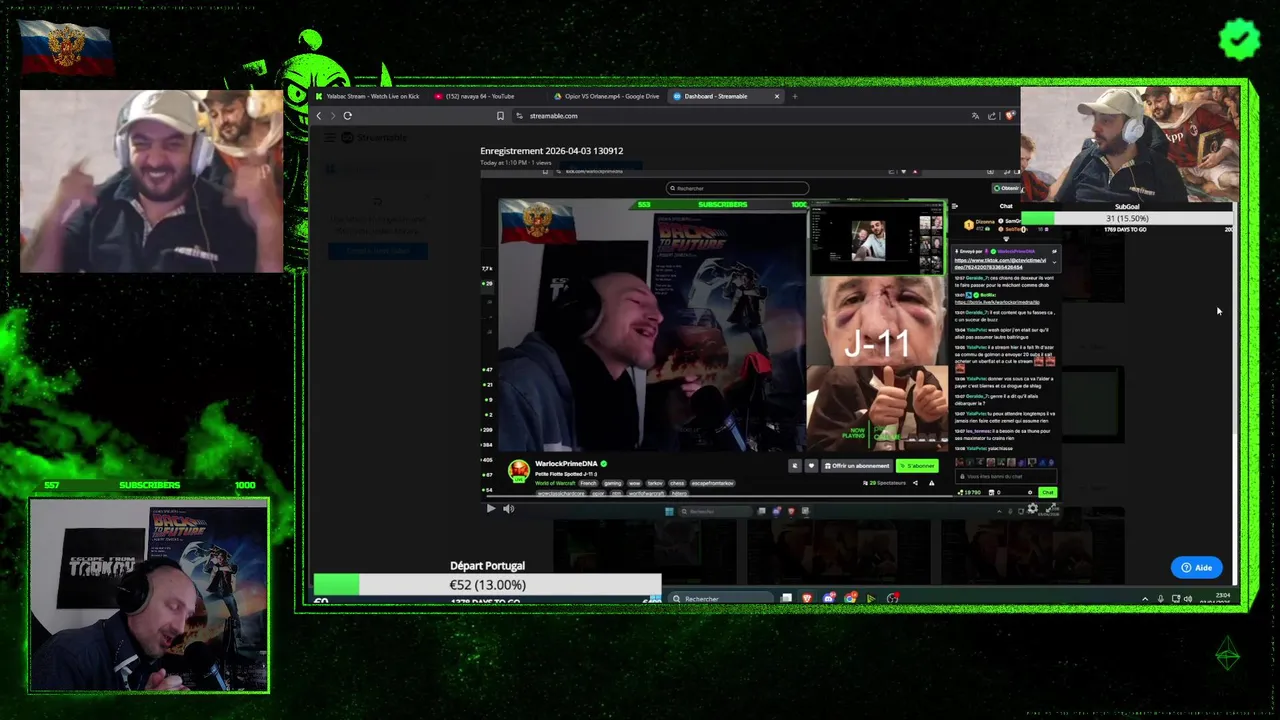The height and width of the screenshot is (720, 1280).
Task: Open the Aide help button
Action: click(x=1196, y=567)
